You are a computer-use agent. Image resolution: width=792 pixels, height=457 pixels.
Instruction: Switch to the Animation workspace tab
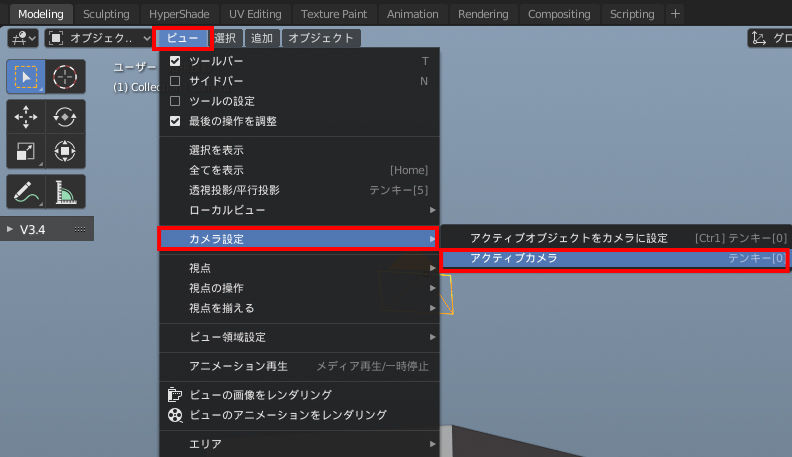(413, 14)
